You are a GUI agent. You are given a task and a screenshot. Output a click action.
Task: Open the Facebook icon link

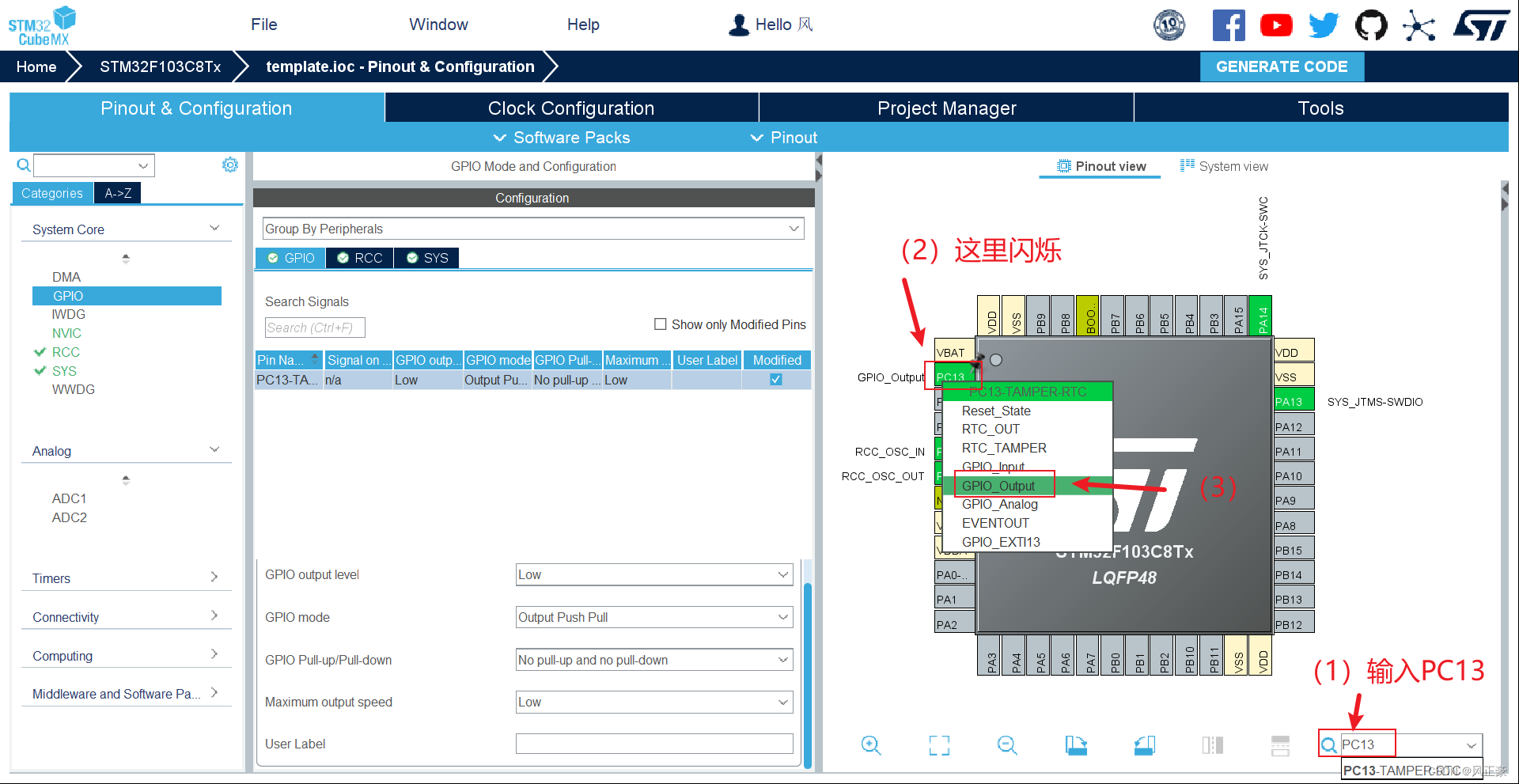pos(1229,25)
